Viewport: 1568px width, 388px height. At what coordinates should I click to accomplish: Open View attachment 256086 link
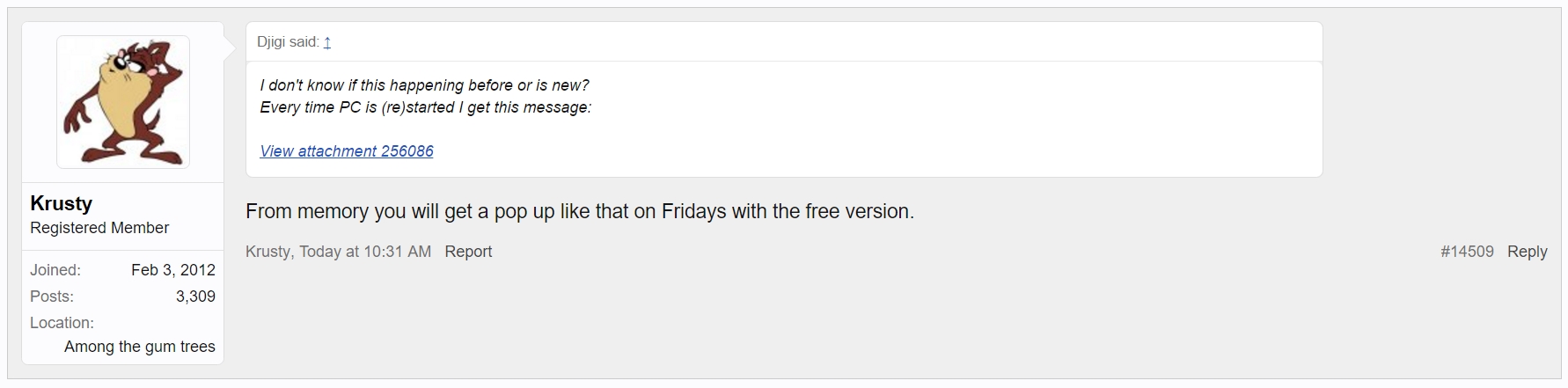(347, 151)
